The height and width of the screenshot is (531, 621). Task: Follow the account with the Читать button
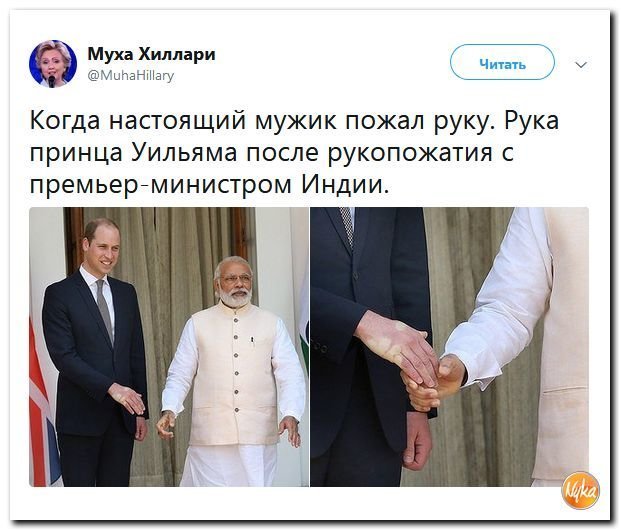point(502,63)
